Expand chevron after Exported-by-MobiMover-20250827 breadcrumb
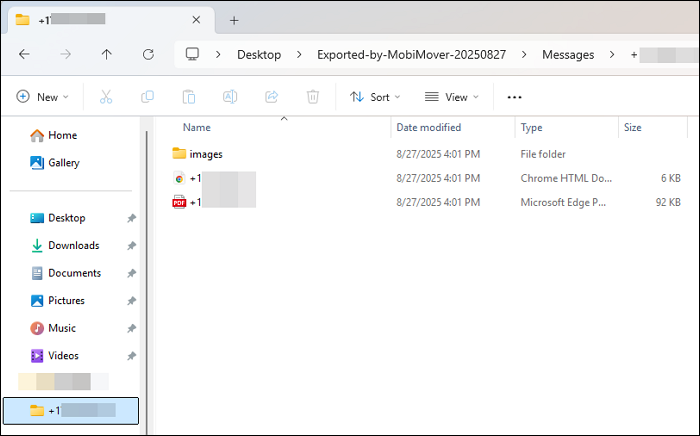The image size is (700, 436). [x=524, y=54]
